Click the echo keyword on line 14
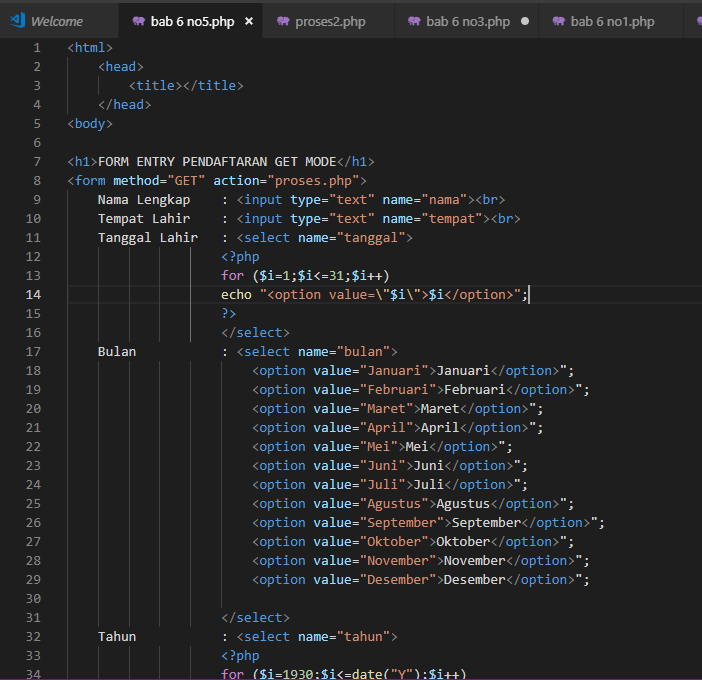Image resolution: width=702 pixels, height=680 pixels. tap(236, 295)
